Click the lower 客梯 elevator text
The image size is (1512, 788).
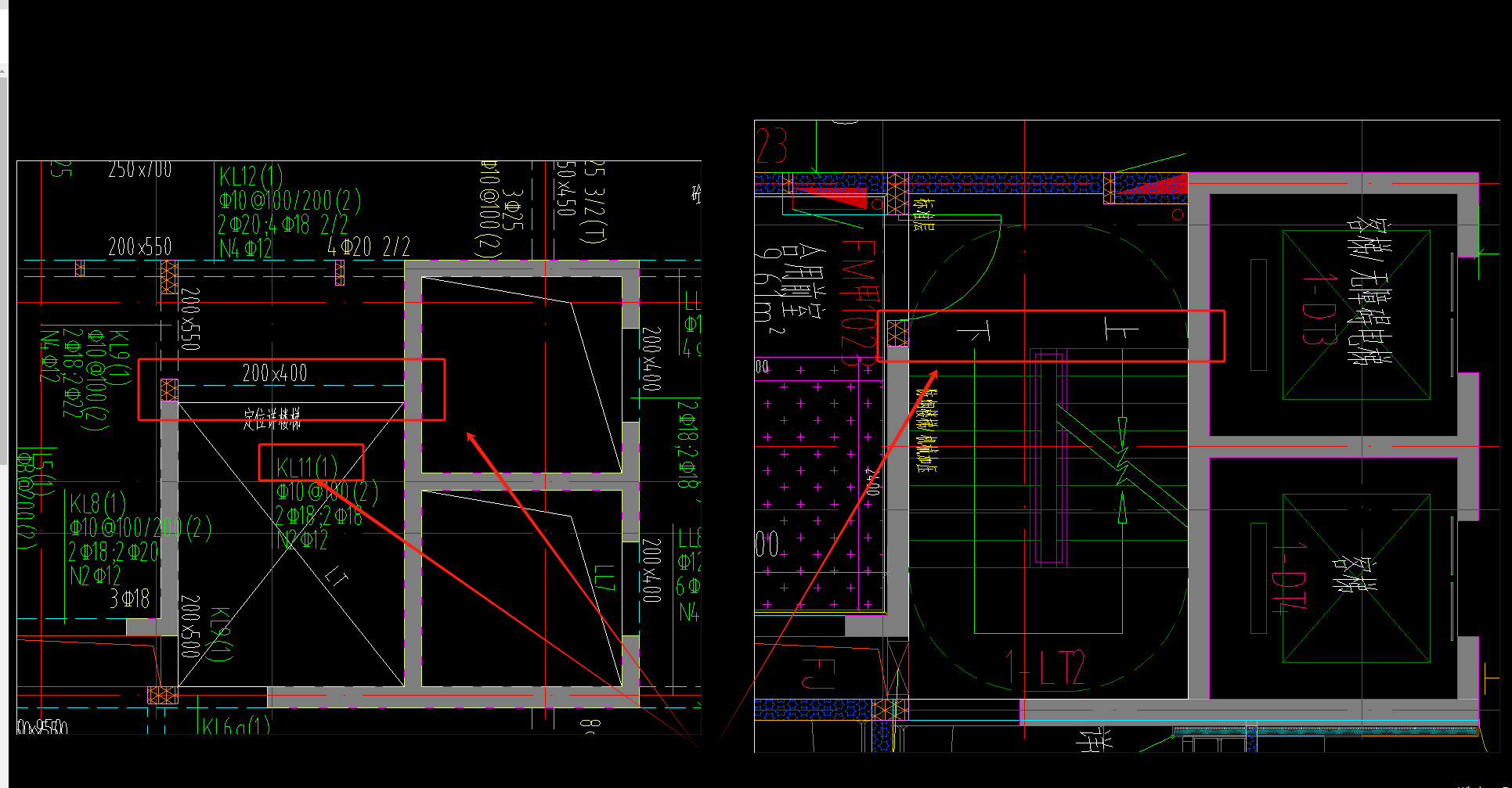pyautogui.click(x=1355, y=575)
